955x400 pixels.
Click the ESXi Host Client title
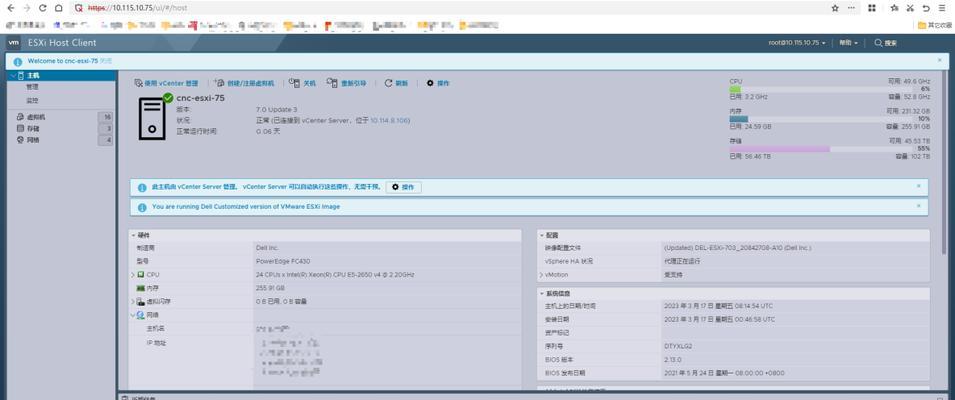[x=62, y=43]
